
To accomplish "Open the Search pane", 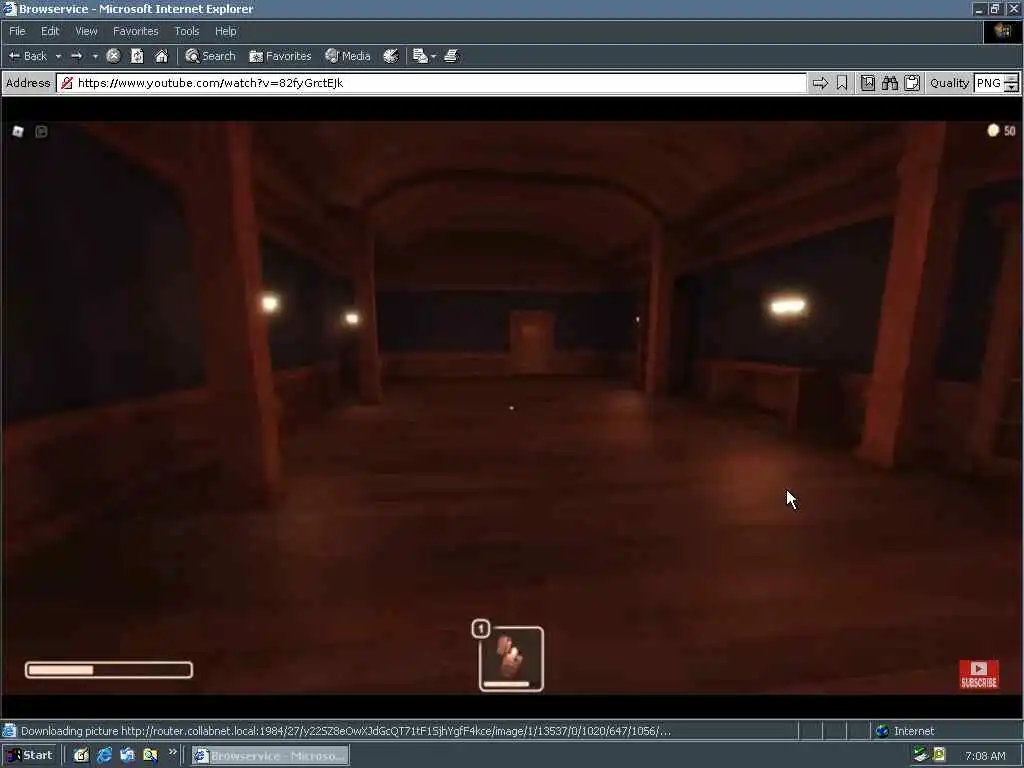I will (210, 56).
